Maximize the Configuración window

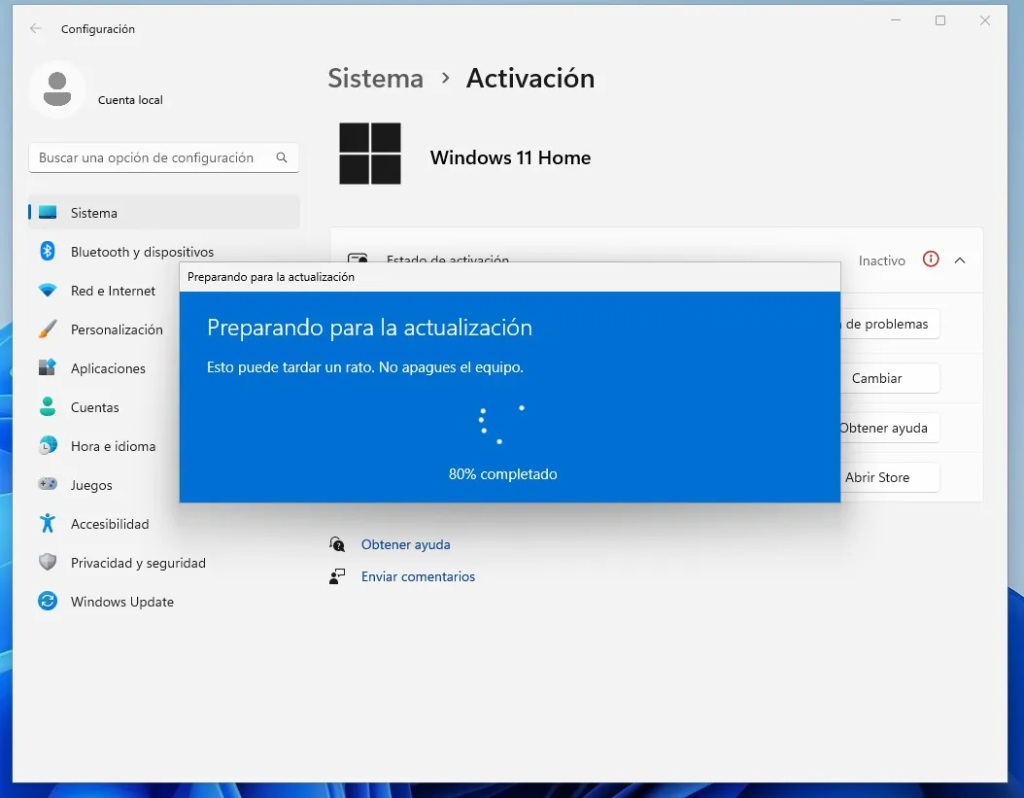pos(940,20)
